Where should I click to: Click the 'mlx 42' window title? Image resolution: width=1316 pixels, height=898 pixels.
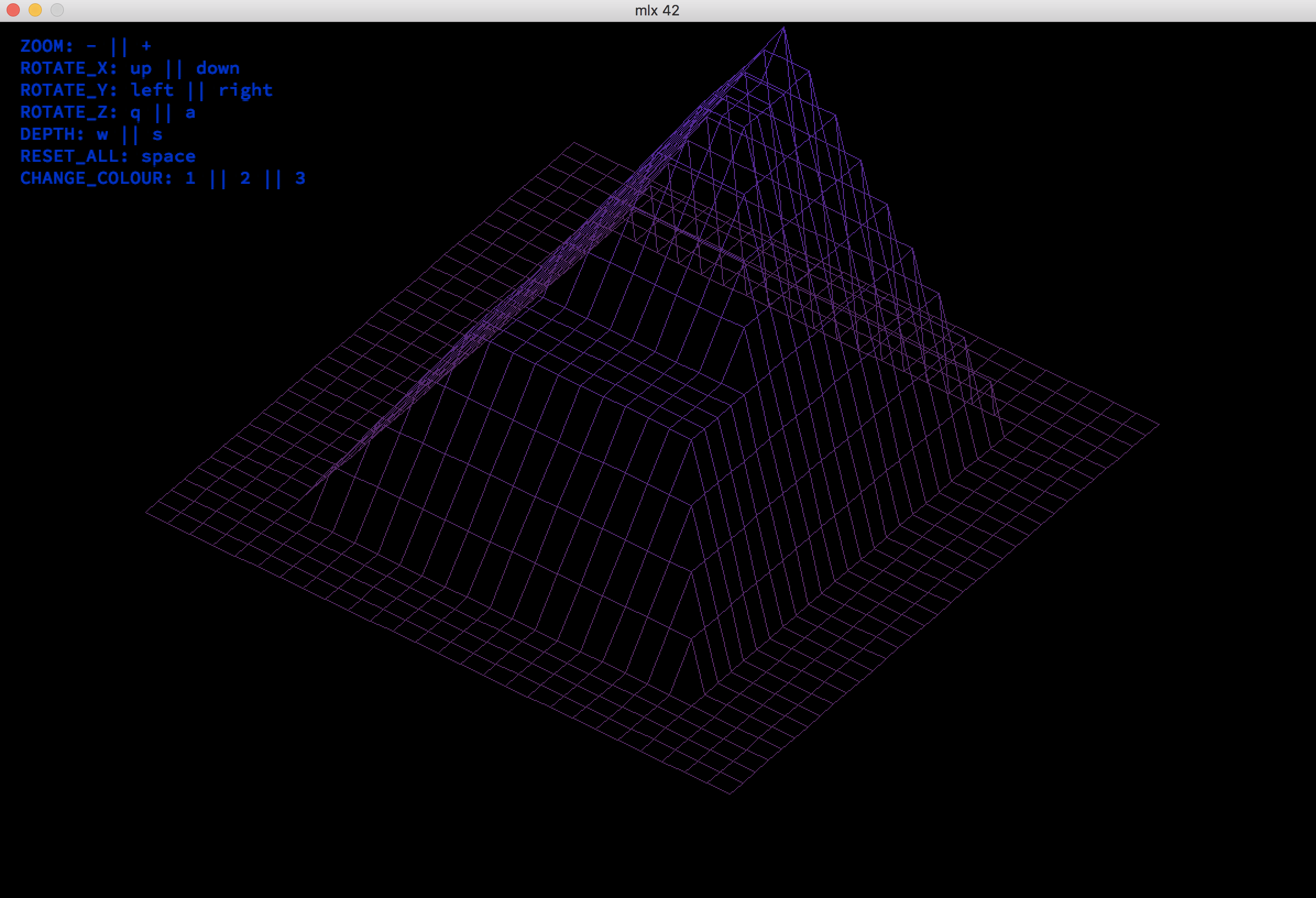[657, 10]
